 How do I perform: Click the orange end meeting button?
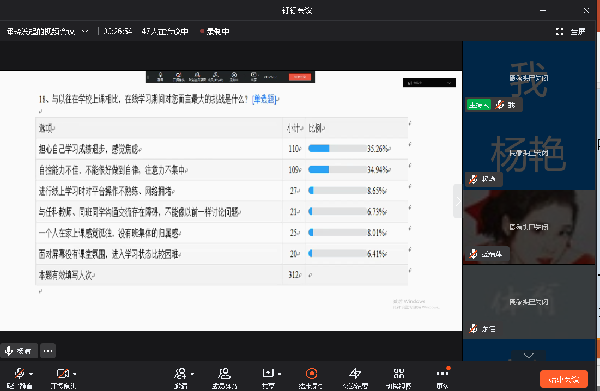click(x=564, y=379)
